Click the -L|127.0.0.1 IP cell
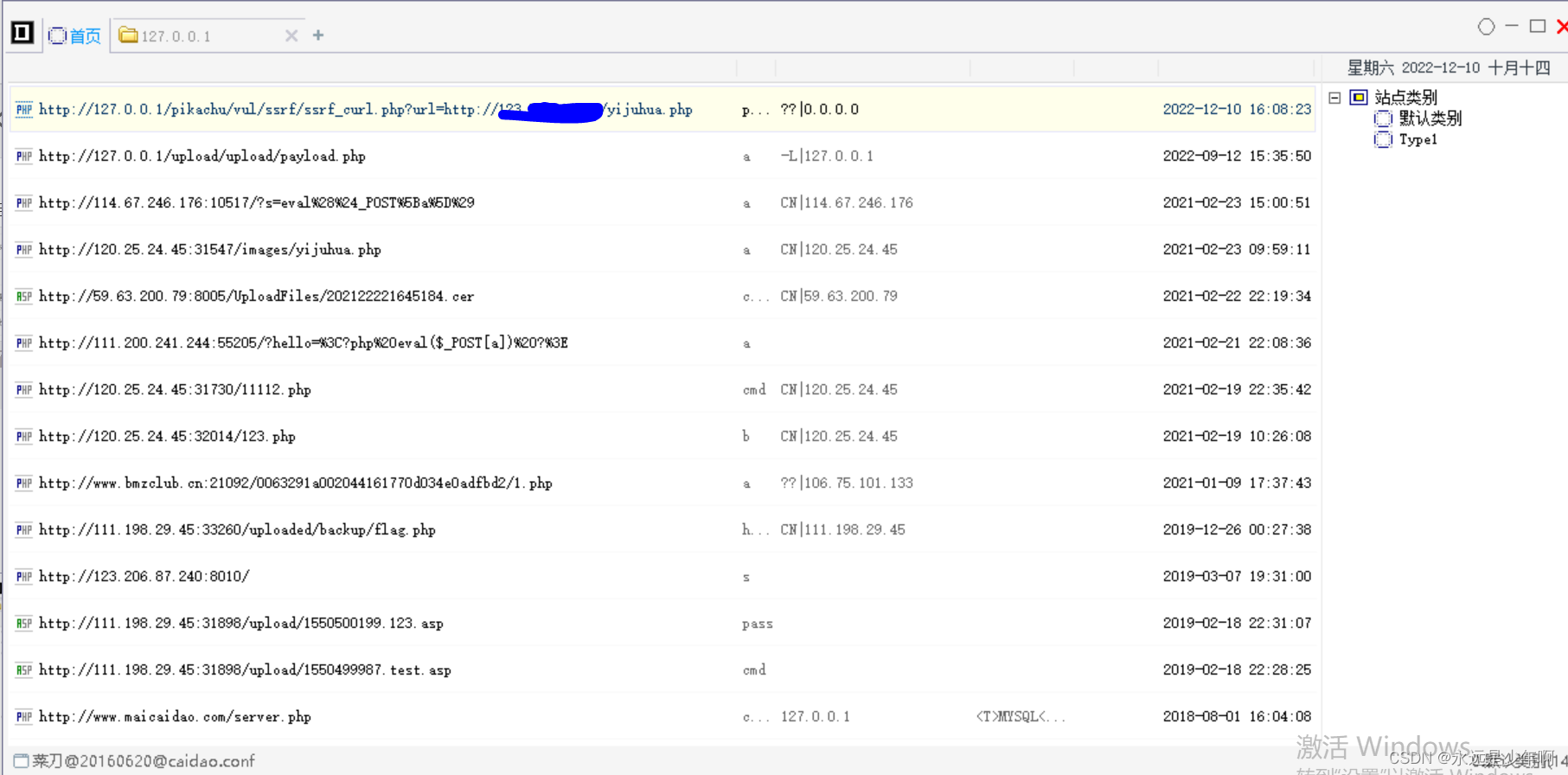1568x775 pixels. pyautogui.click(x=827, y=156)
